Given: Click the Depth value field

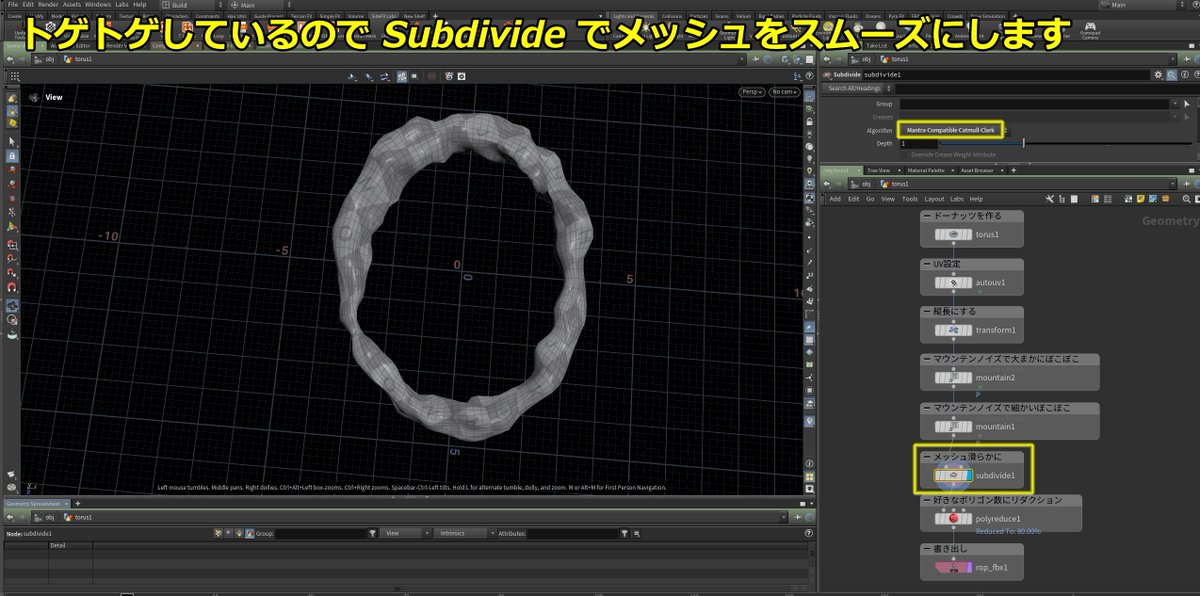Looking at the screenshot, I should (918, 143).
